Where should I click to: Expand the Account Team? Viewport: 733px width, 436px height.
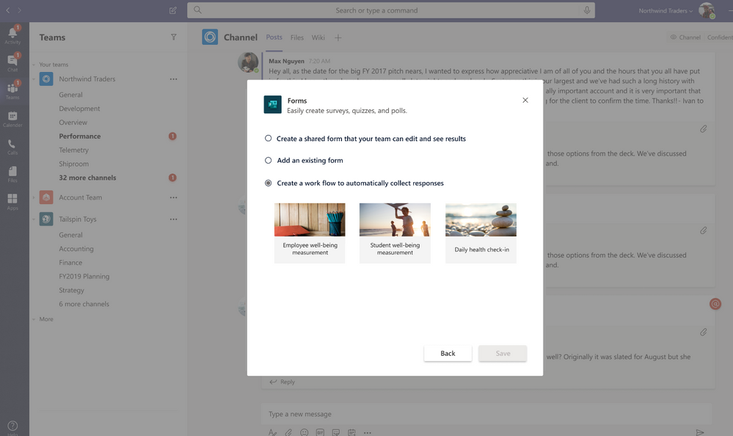(34, 197)
